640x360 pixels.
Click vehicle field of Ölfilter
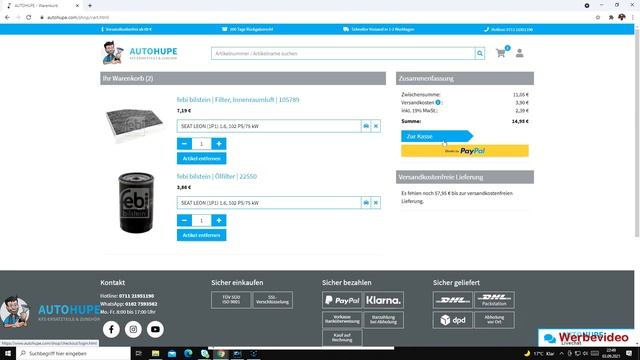point(269,203)
